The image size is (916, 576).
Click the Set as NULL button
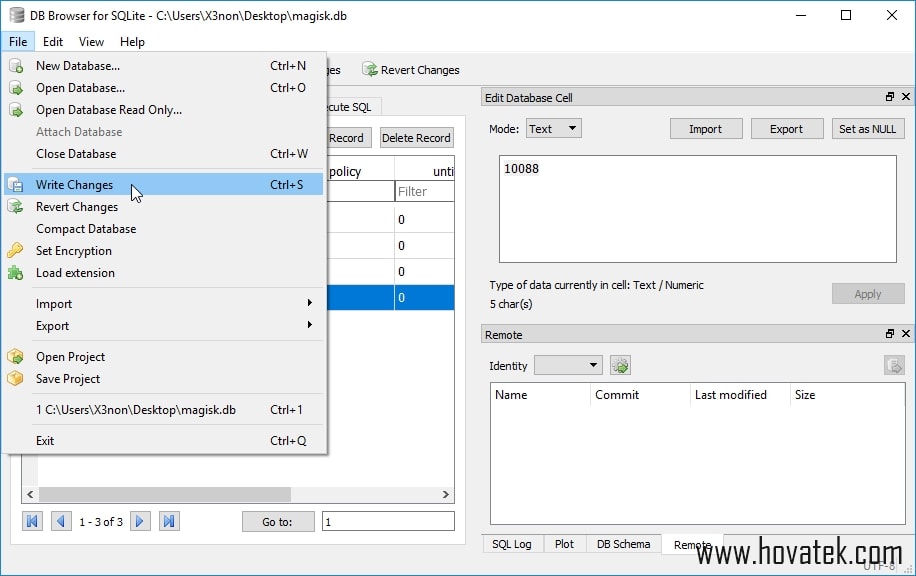[868, 129]
